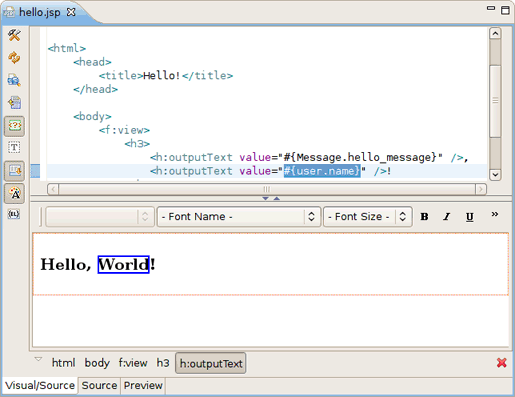Click the vertical scrollbar thumb in the source editor
Viewport: 515px width, 397px height.
pos(495,101)
